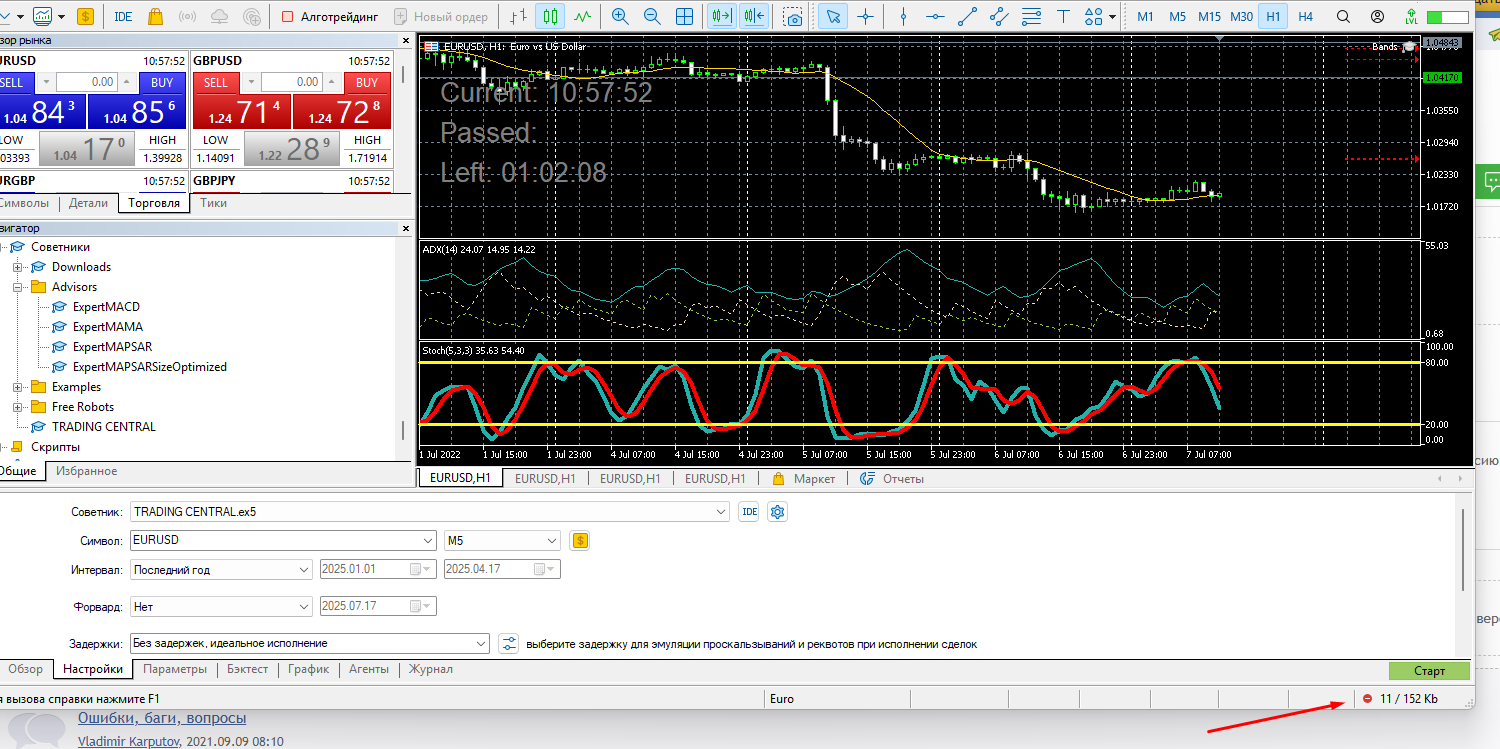Take a chart screenshot with camera icon

coord(793,16)
